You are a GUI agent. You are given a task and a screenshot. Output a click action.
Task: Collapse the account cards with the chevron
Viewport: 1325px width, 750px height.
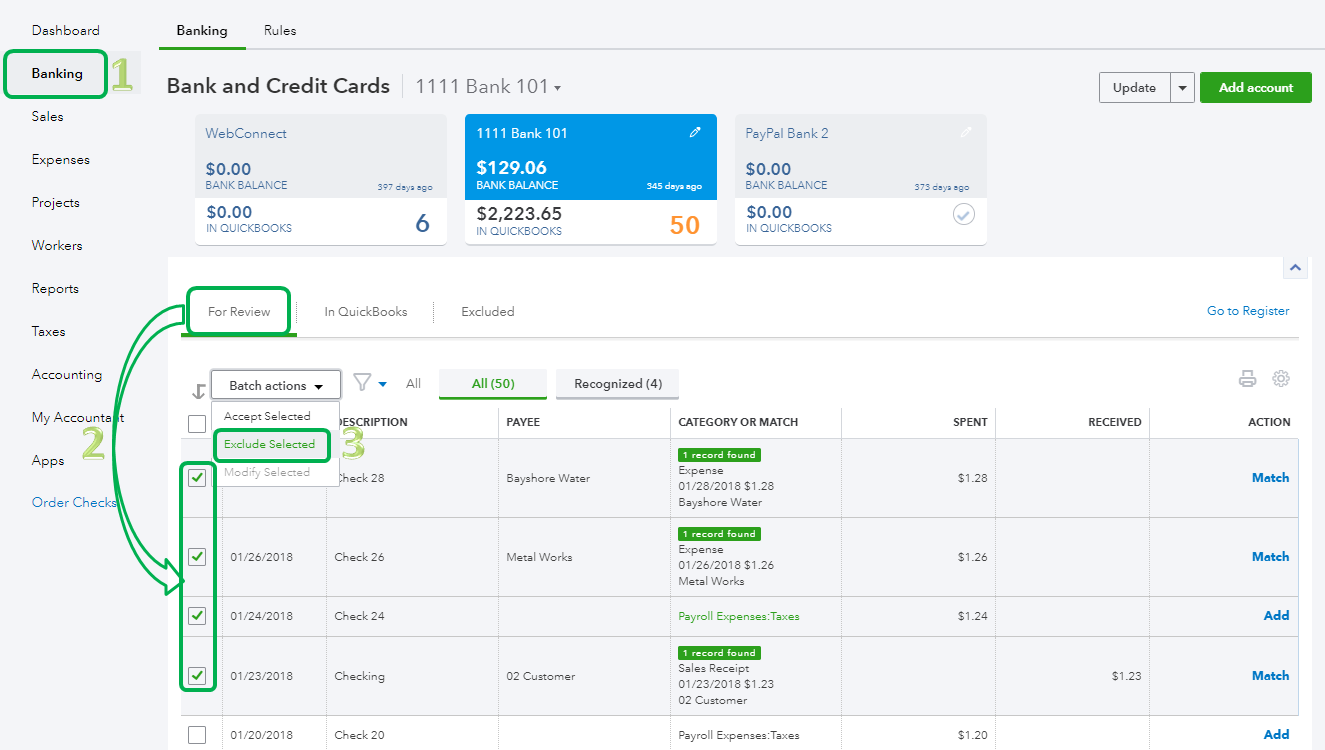[x=1295, y=267]
